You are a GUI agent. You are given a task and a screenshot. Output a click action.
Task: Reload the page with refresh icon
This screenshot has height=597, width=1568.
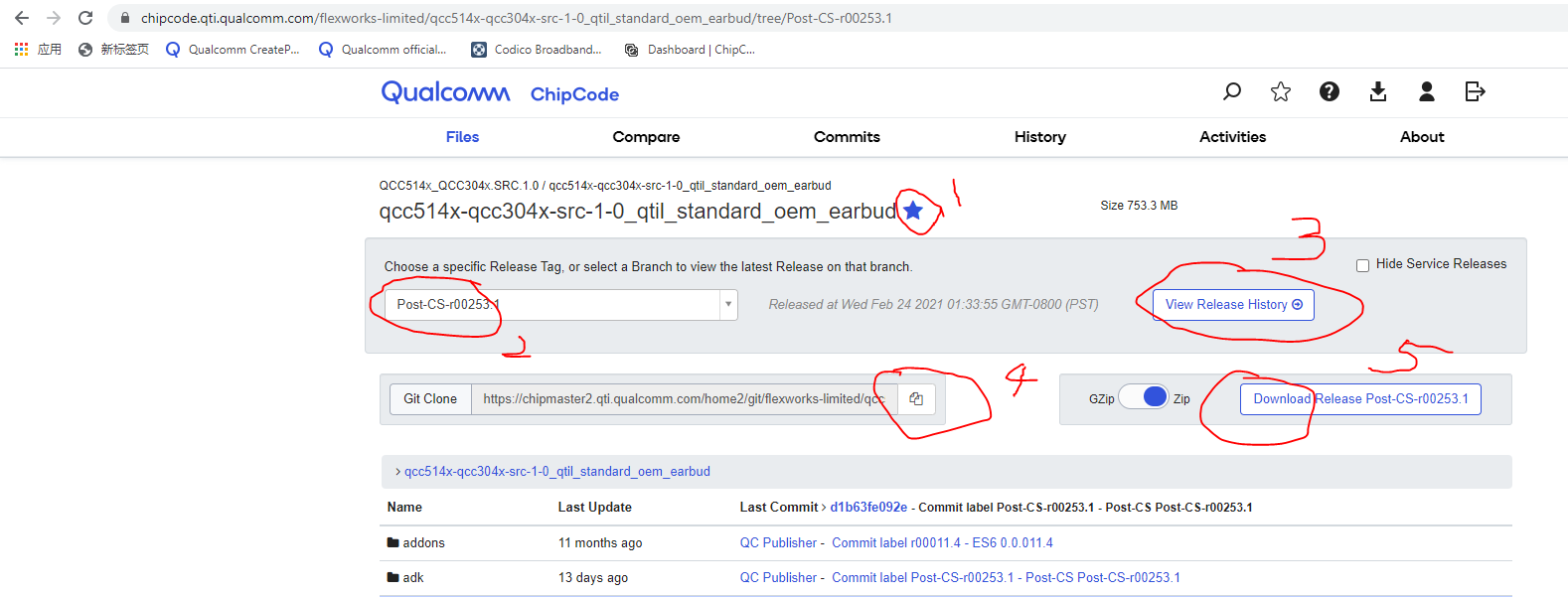85,18
